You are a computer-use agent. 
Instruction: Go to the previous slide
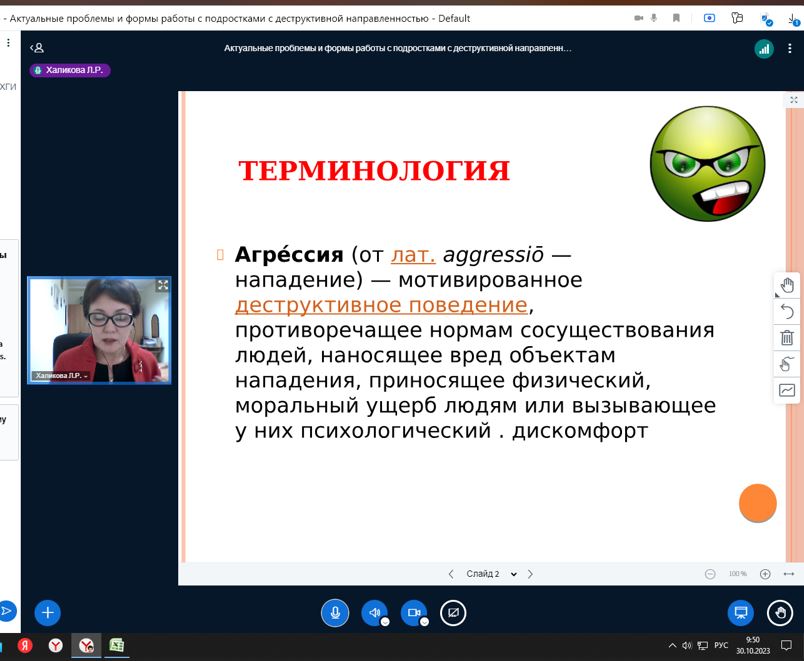click(451, 574)
